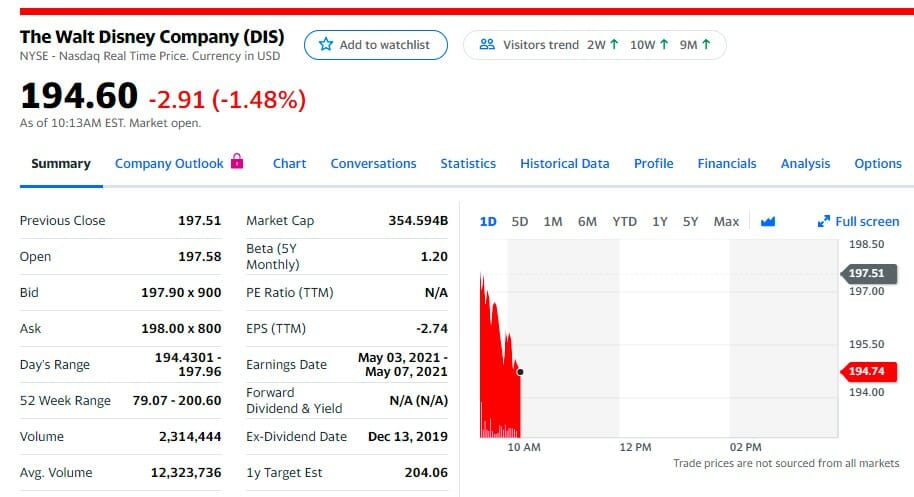This screenshot has width=914, height=497.
Task: Click the star icon in Add to watchlist
Action: point(325,45)
